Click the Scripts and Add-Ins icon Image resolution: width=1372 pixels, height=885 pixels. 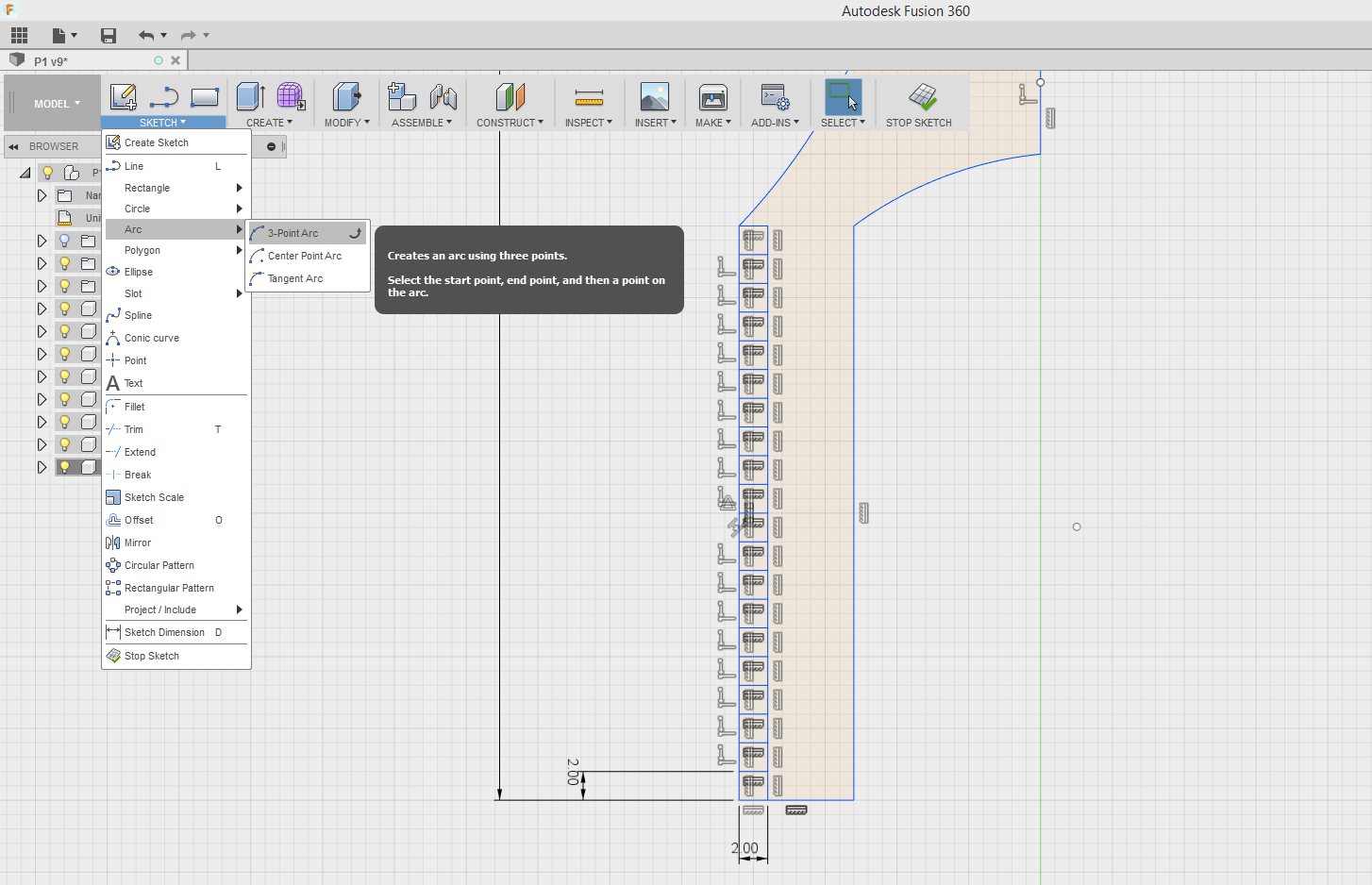pos(775,96)
